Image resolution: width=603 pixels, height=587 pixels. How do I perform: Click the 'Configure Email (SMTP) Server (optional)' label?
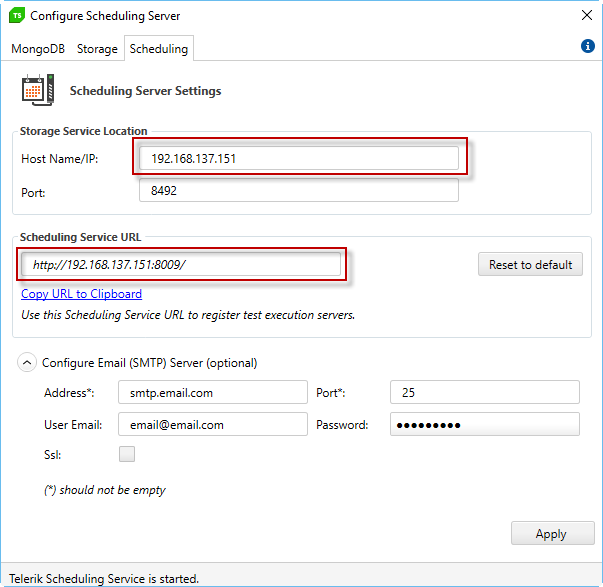pyautogui.click(x=149, y=363)
